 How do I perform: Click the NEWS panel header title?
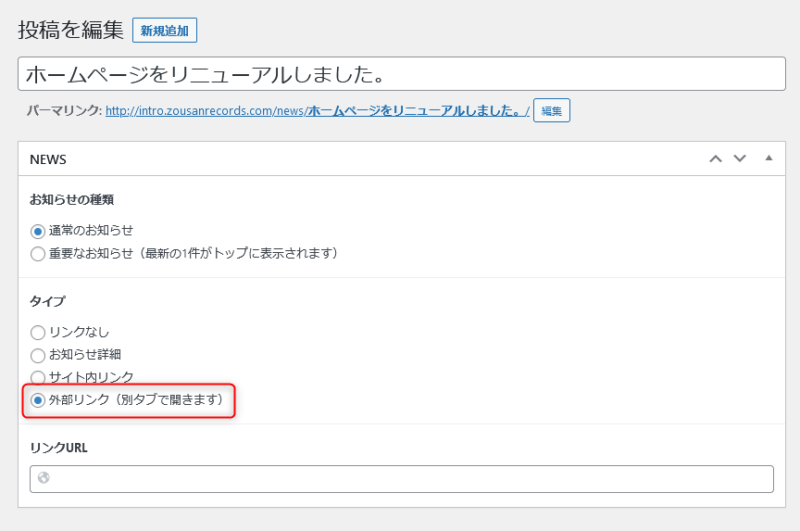pyautogui.click(x=48, y=159)
